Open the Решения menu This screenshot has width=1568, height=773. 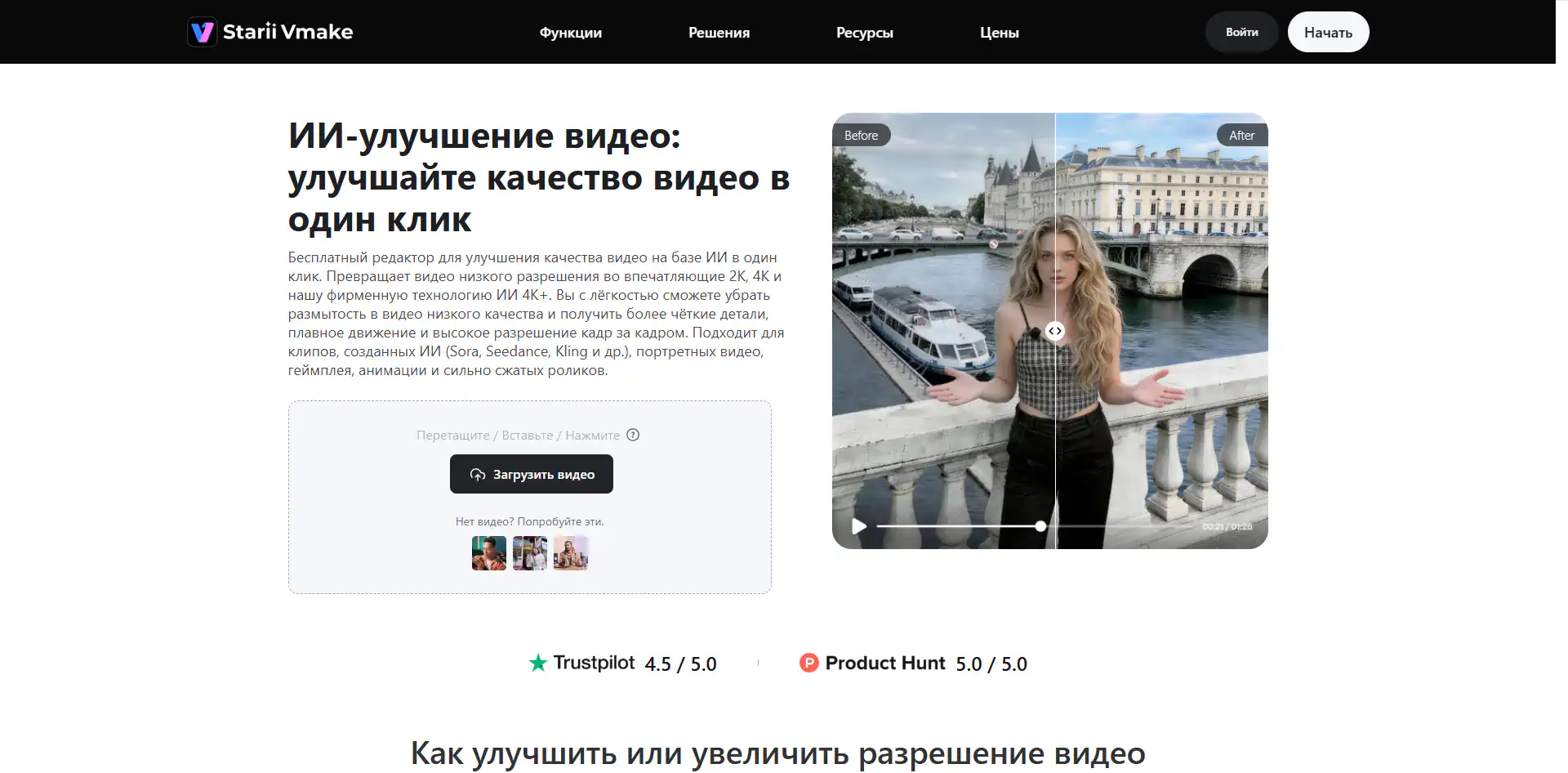click(719, 33)
